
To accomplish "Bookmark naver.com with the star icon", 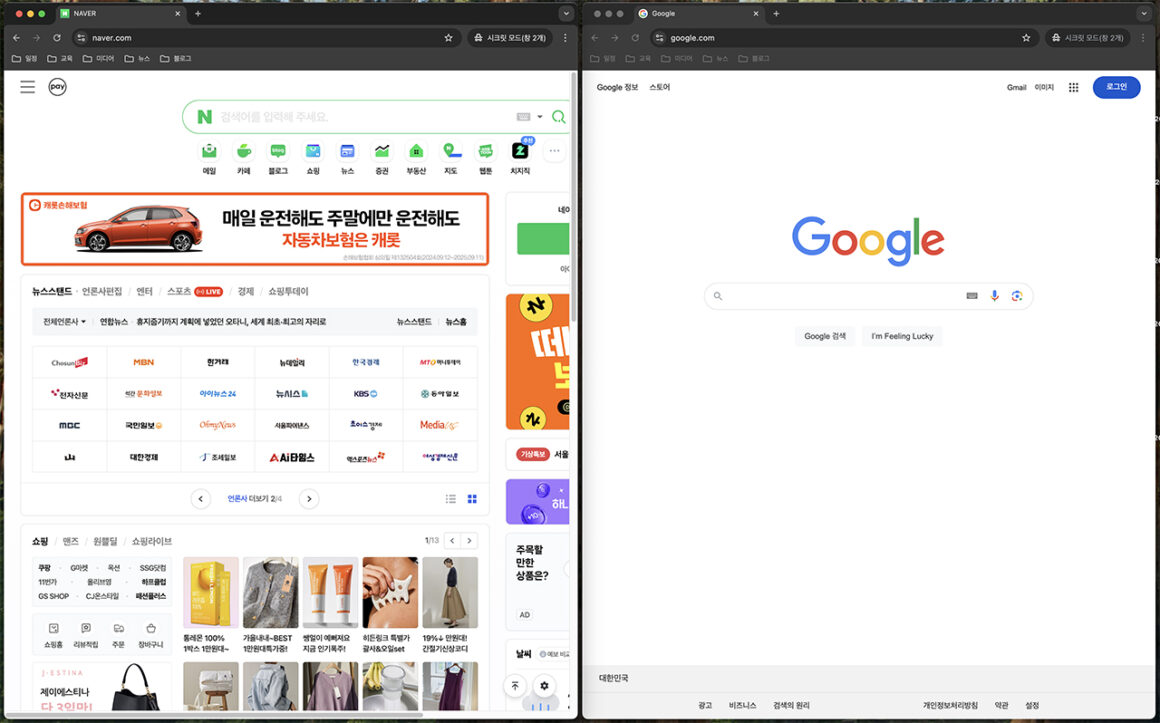I will coord(448,37).
